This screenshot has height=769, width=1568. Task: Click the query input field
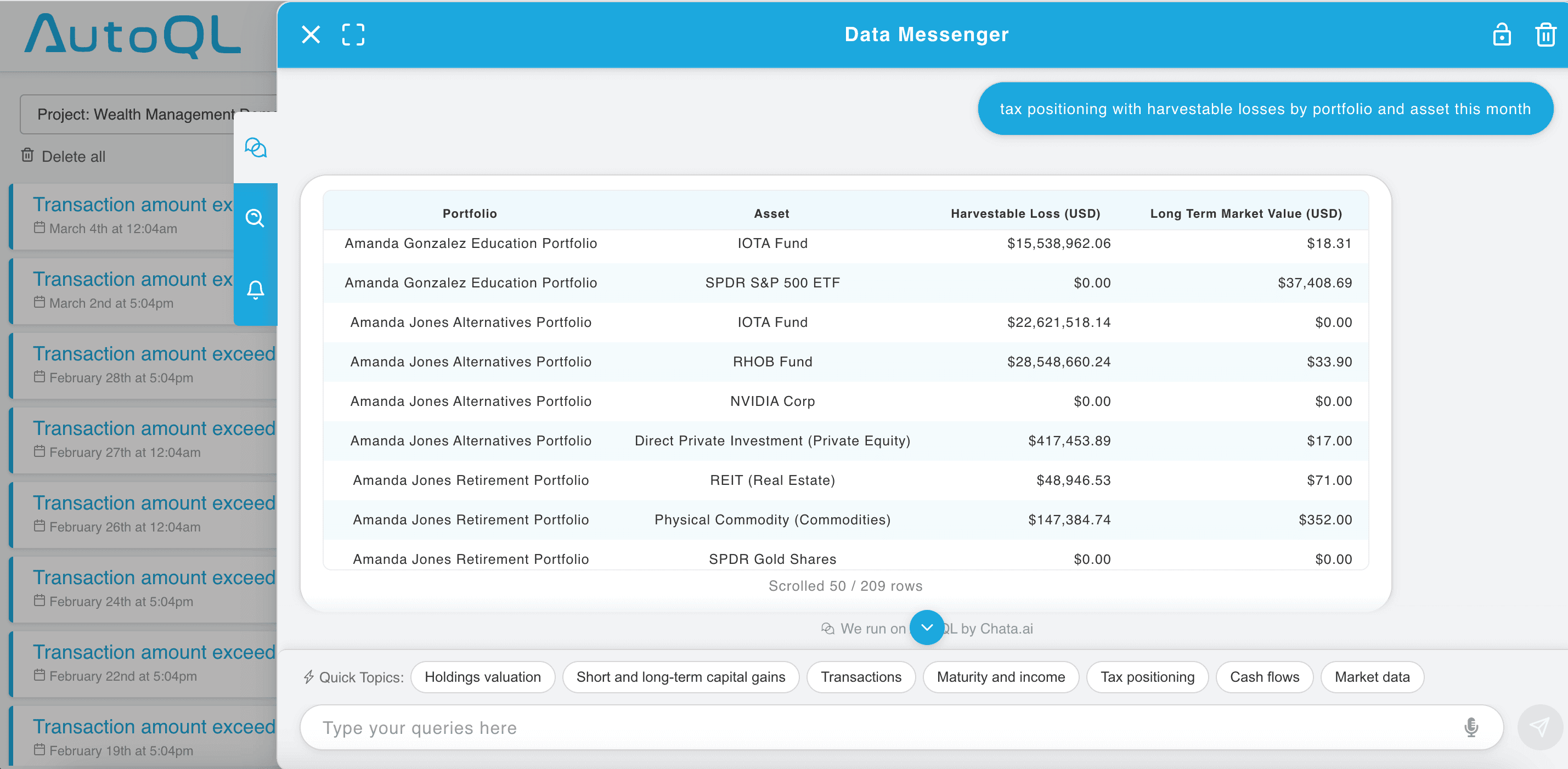point(730,727)
